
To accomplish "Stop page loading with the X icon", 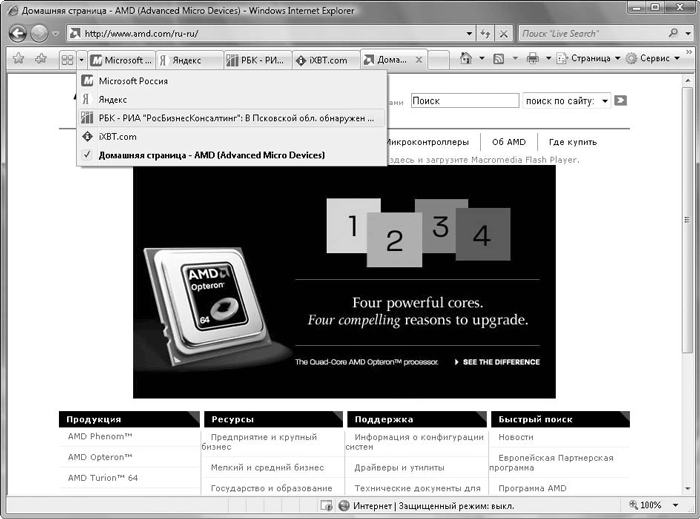I will coord(502,33).
